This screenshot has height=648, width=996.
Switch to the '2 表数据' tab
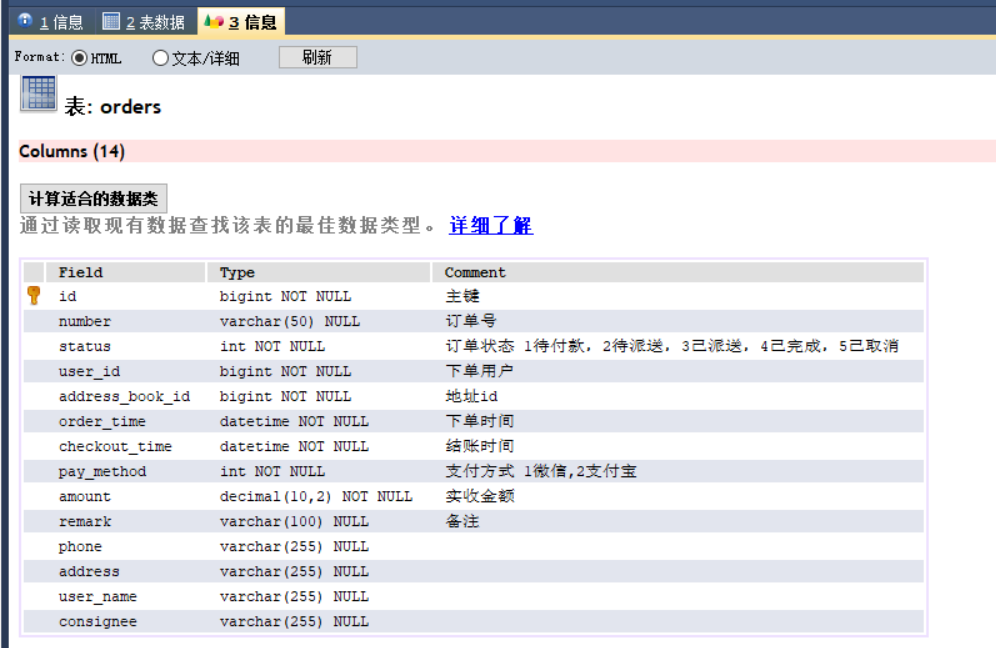tap(145, 22)
